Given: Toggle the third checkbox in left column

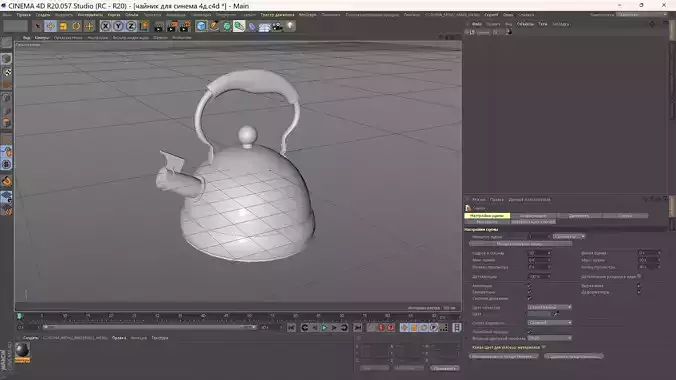Looking at the screenshot, I should coord(529,298).
